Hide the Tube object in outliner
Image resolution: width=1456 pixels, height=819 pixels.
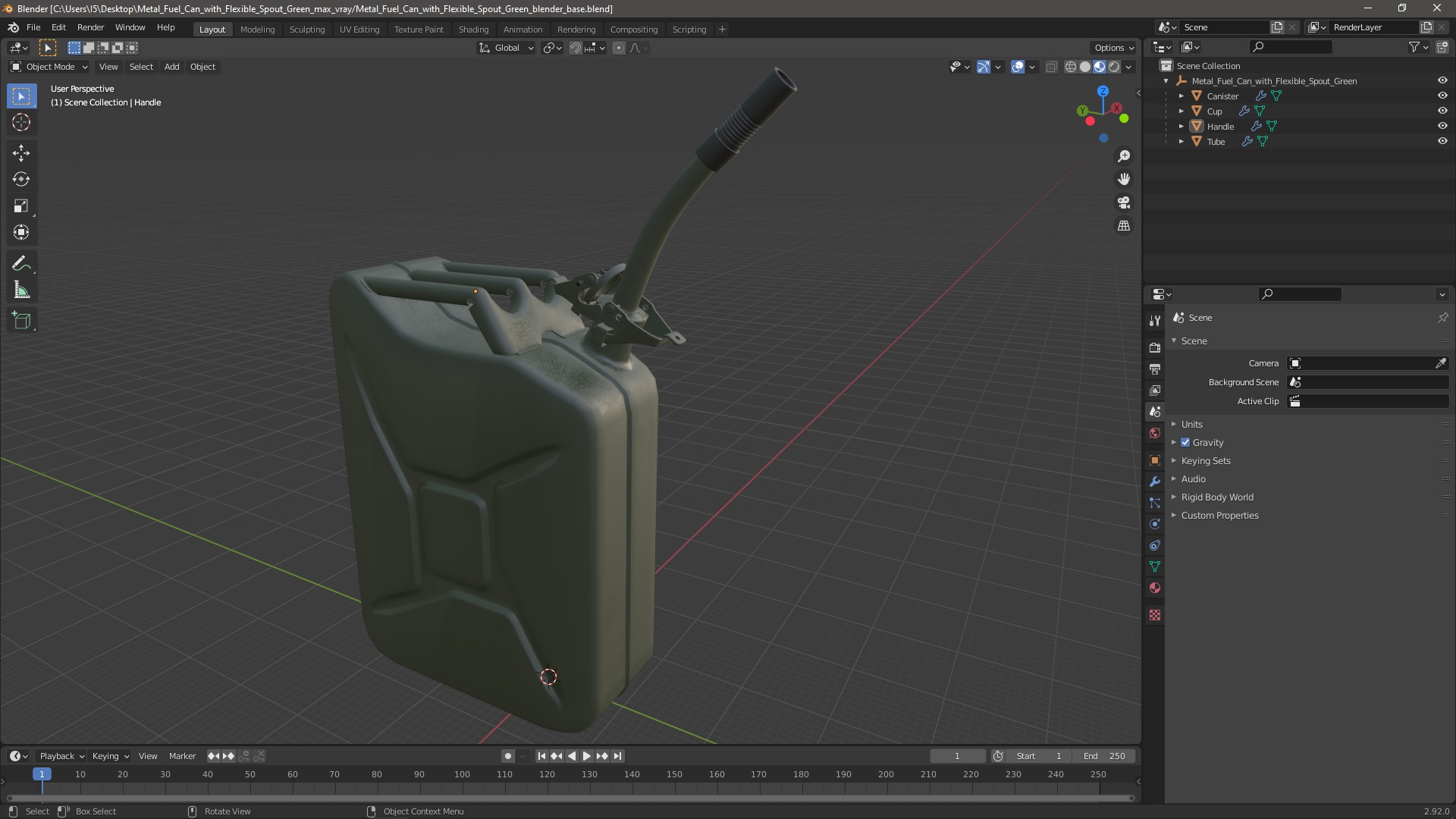(x=1442, y=141)
